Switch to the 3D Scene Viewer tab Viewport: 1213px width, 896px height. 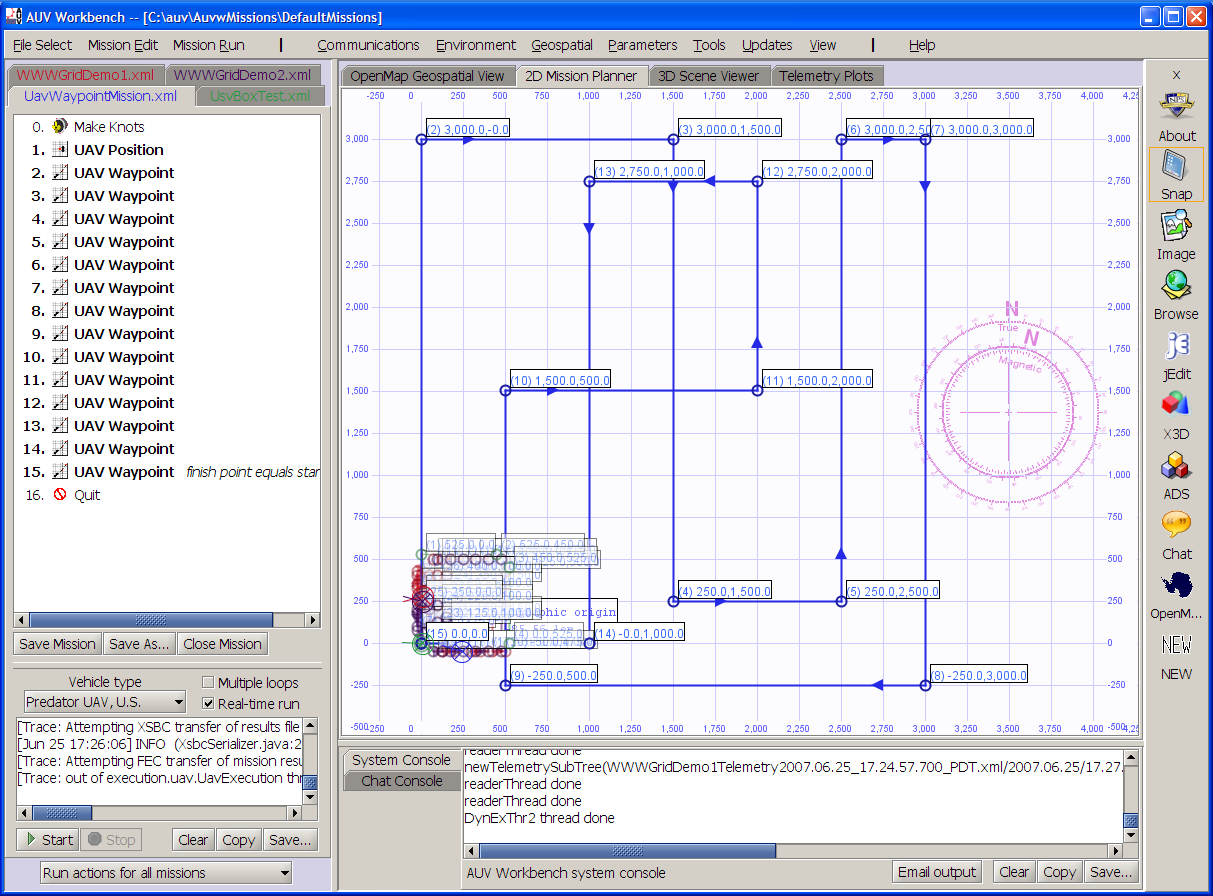coord(708,76)
